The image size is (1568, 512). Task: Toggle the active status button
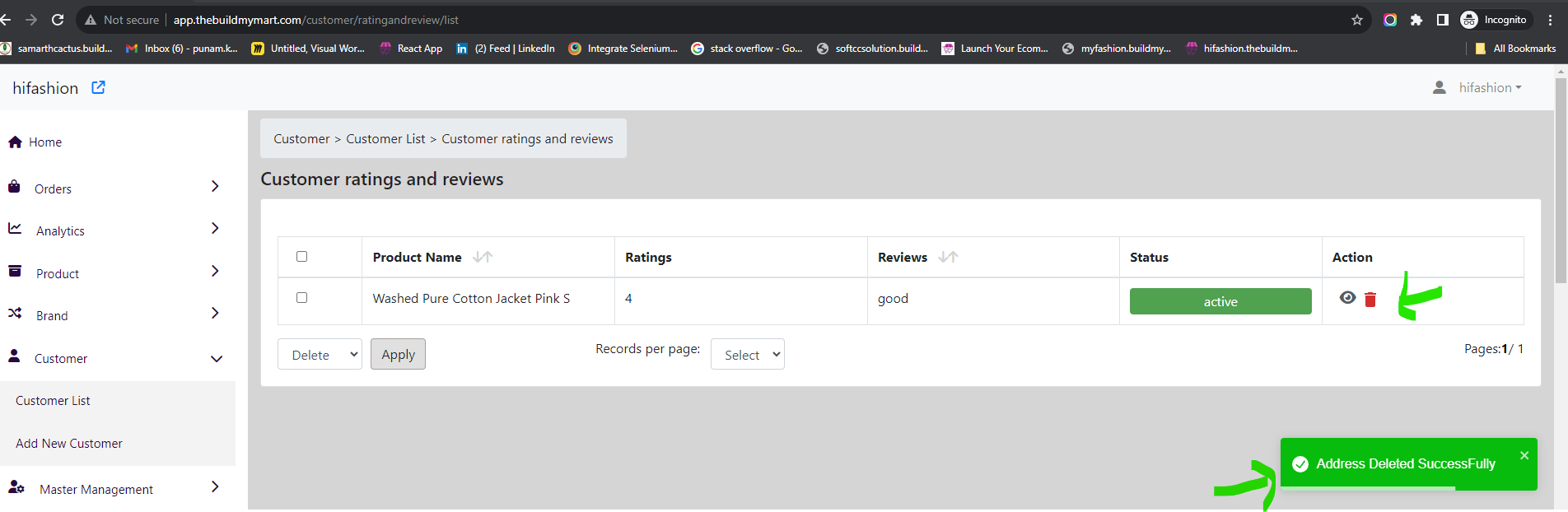click(1220, 301)
